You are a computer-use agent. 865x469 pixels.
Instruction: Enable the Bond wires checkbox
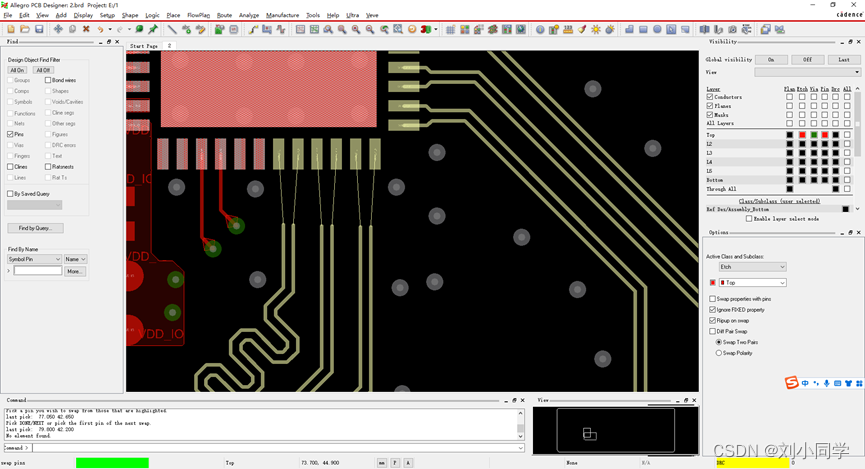48,80
